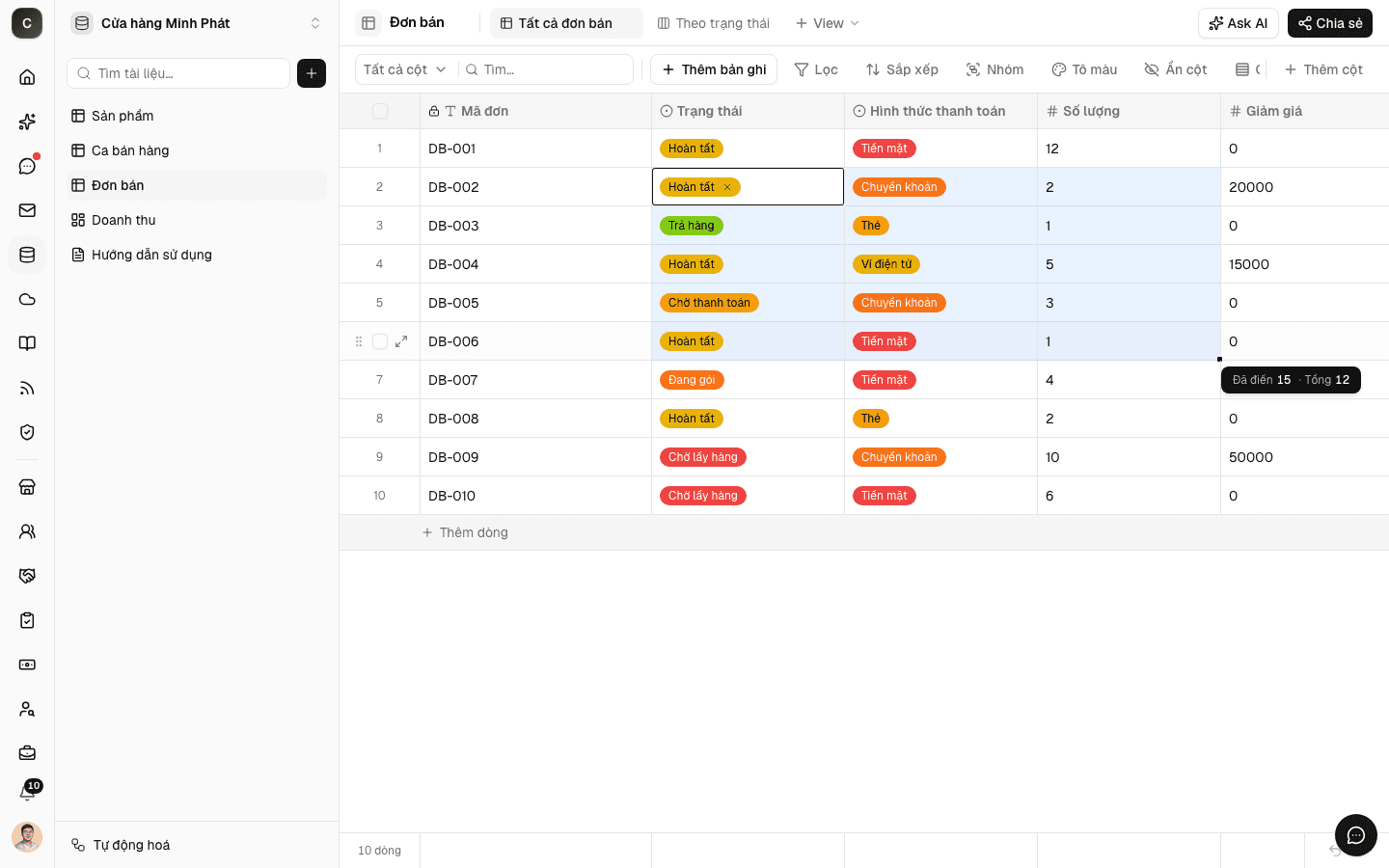
Task: Expand row DB-006 with the expand arrows icon
Action: click(x=401, y=341)
